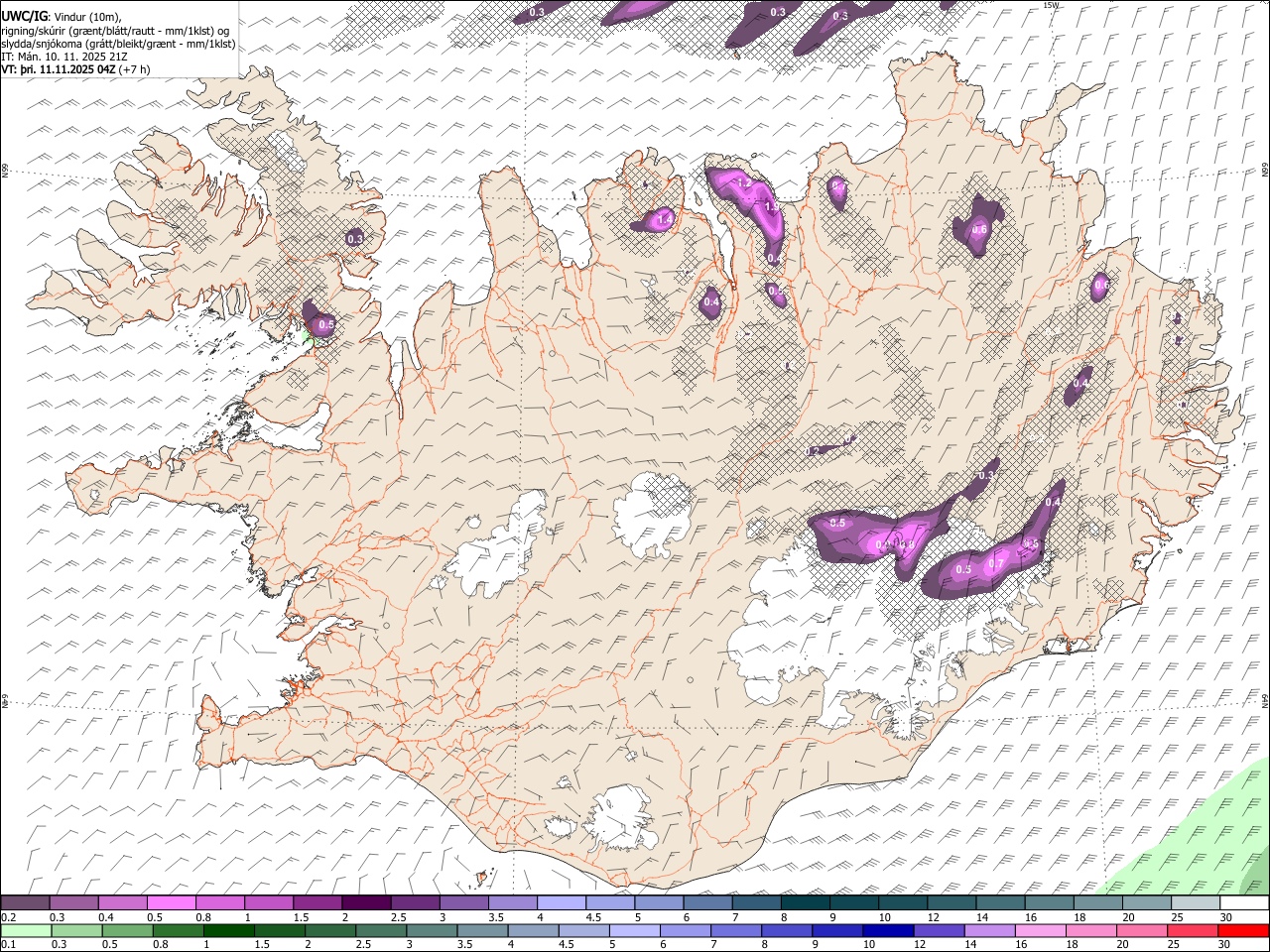This screenshot has height=952, width=1270.
Task: Pick the palest green rain swatch between 0.1 and 0.3
Action: pyautogui.click(x=26, y=930)
